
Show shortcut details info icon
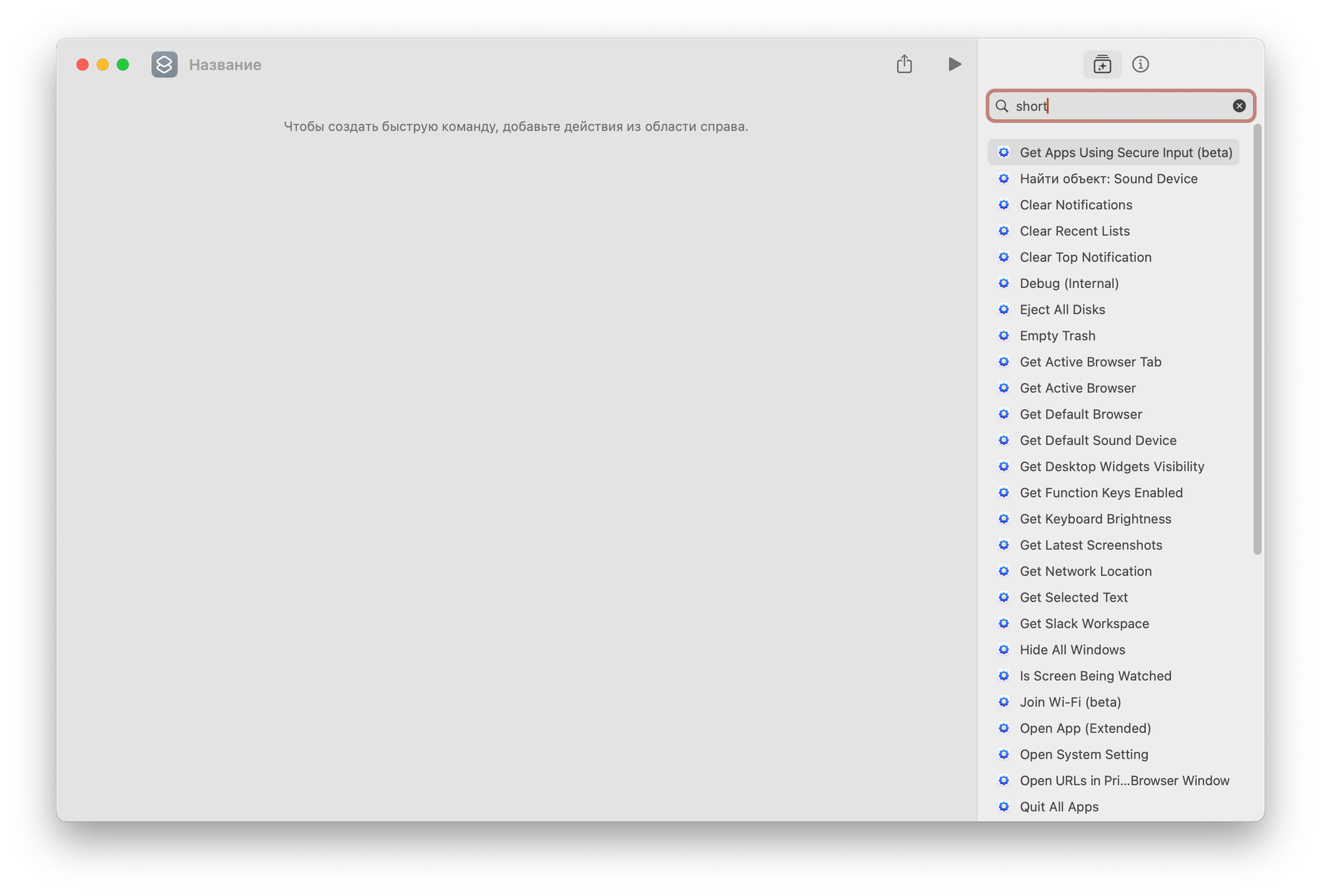(1140, 65)
